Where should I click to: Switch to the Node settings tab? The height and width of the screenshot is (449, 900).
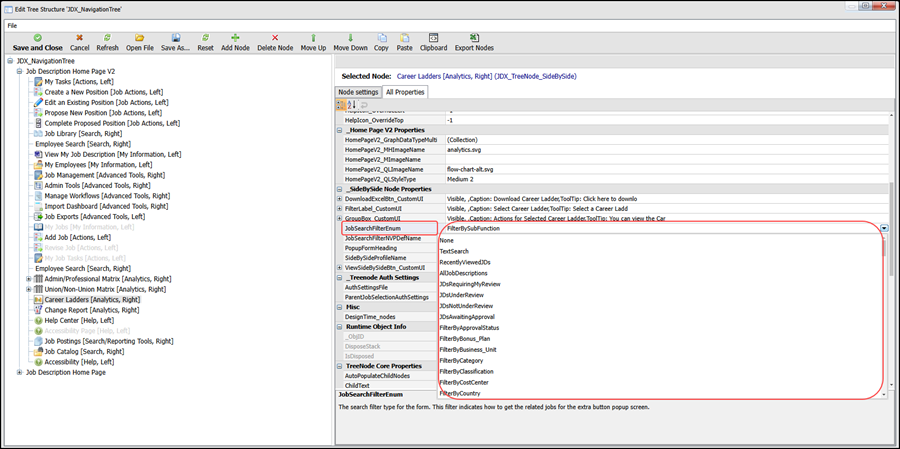[358, 92]
